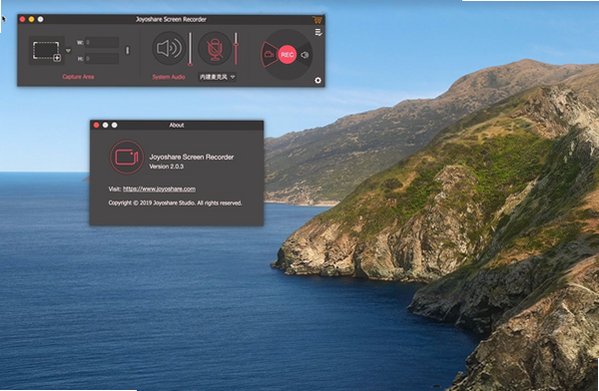The height and width of the screenshot is (391, 599).
Task: Close the About window
Action: (x=96, y=125)
